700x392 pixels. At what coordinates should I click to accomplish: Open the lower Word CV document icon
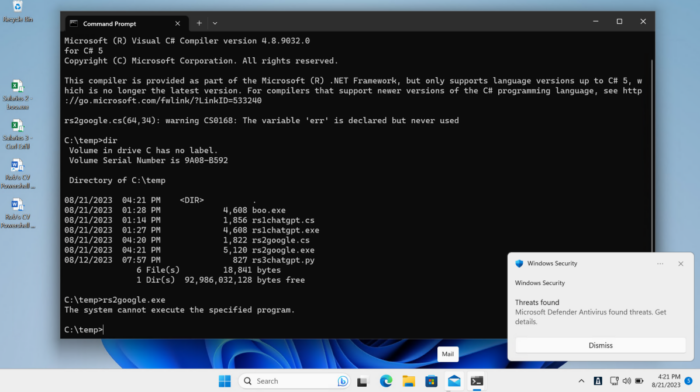(17, 213)
